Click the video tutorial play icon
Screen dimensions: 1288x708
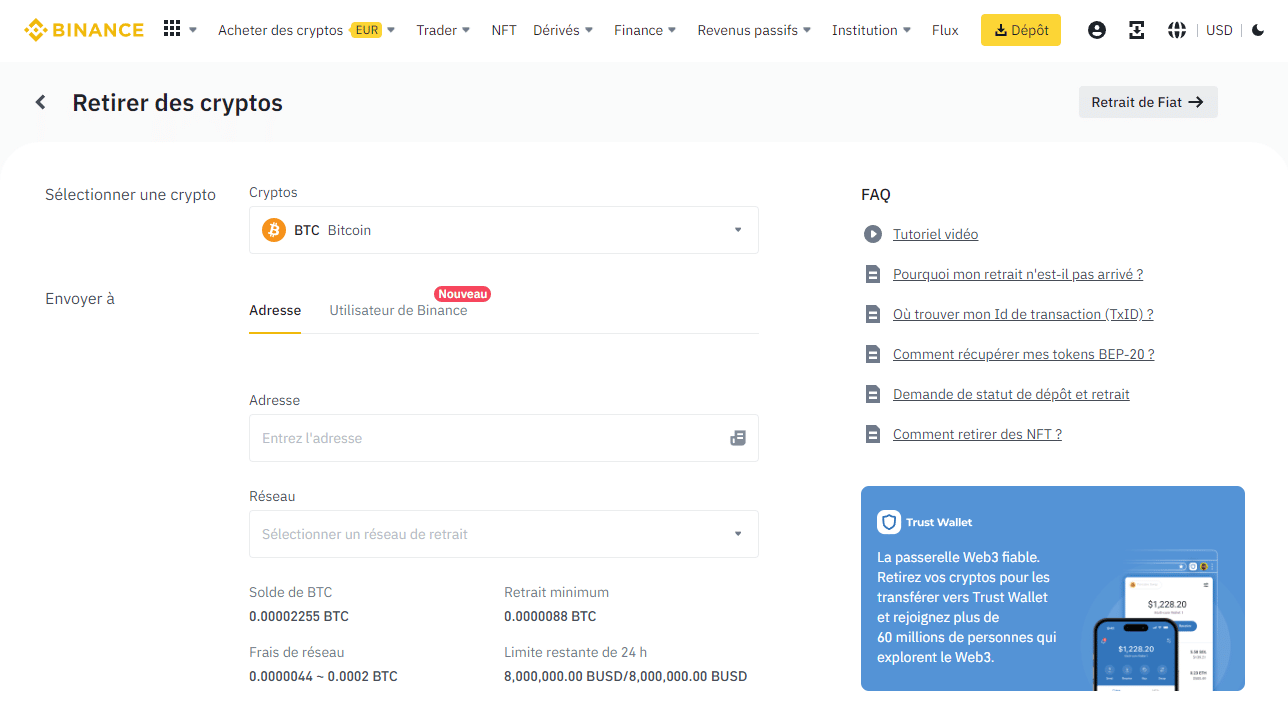pyautogui.click(x=873, y=234)
